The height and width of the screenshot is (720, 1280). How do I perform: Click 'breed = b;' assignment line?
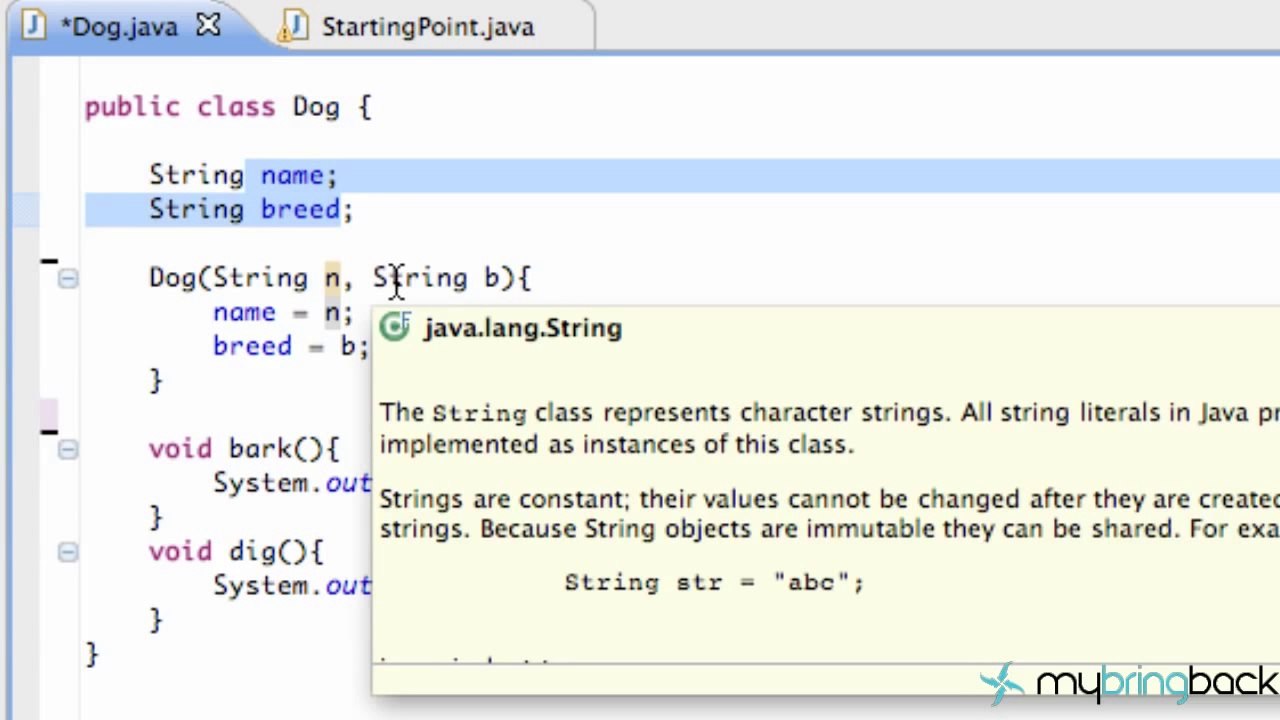point(290,346)
